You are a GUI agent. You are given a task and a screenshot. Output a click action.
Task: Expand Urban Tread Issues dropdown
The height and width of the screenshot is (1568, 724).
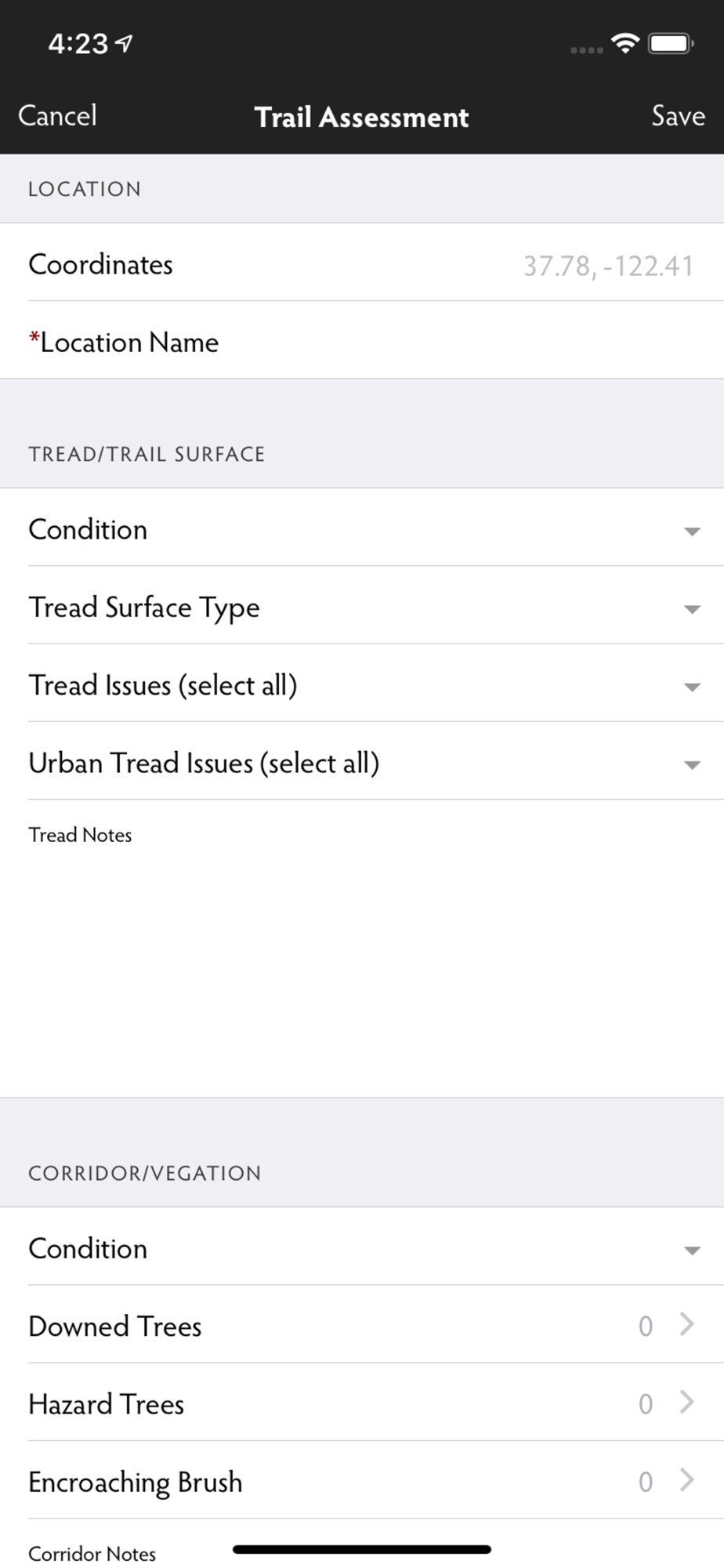click(x=691, y=764)
